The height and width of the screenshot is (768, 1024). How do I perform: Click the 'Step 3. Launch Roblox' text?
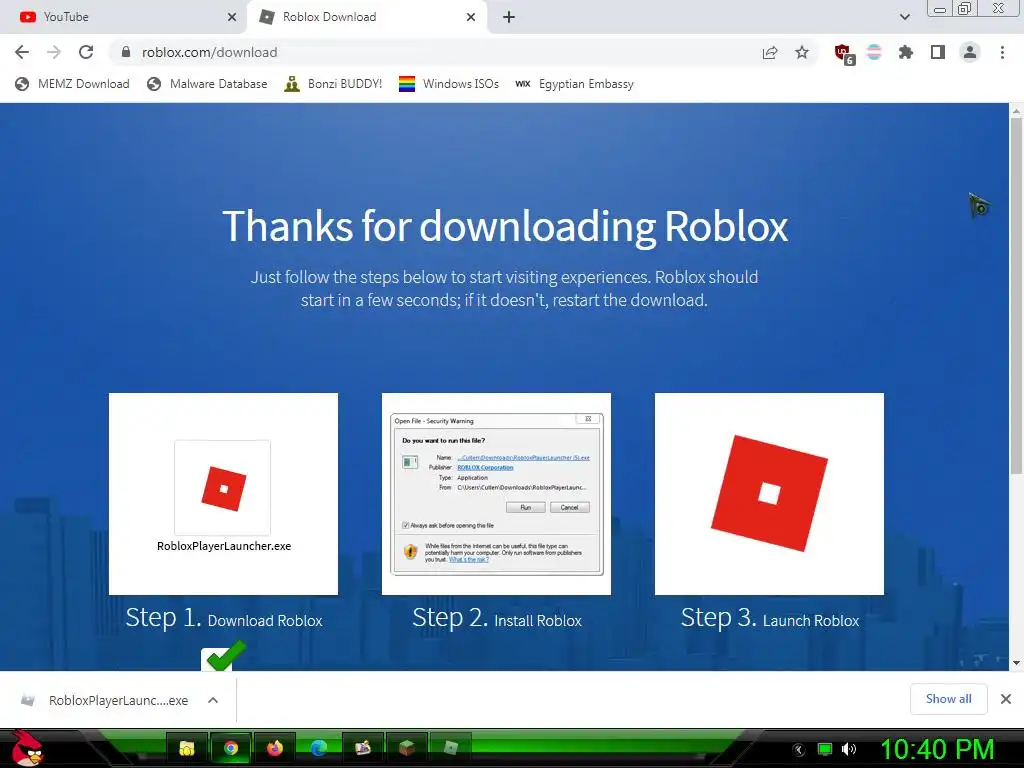(770, 618)
